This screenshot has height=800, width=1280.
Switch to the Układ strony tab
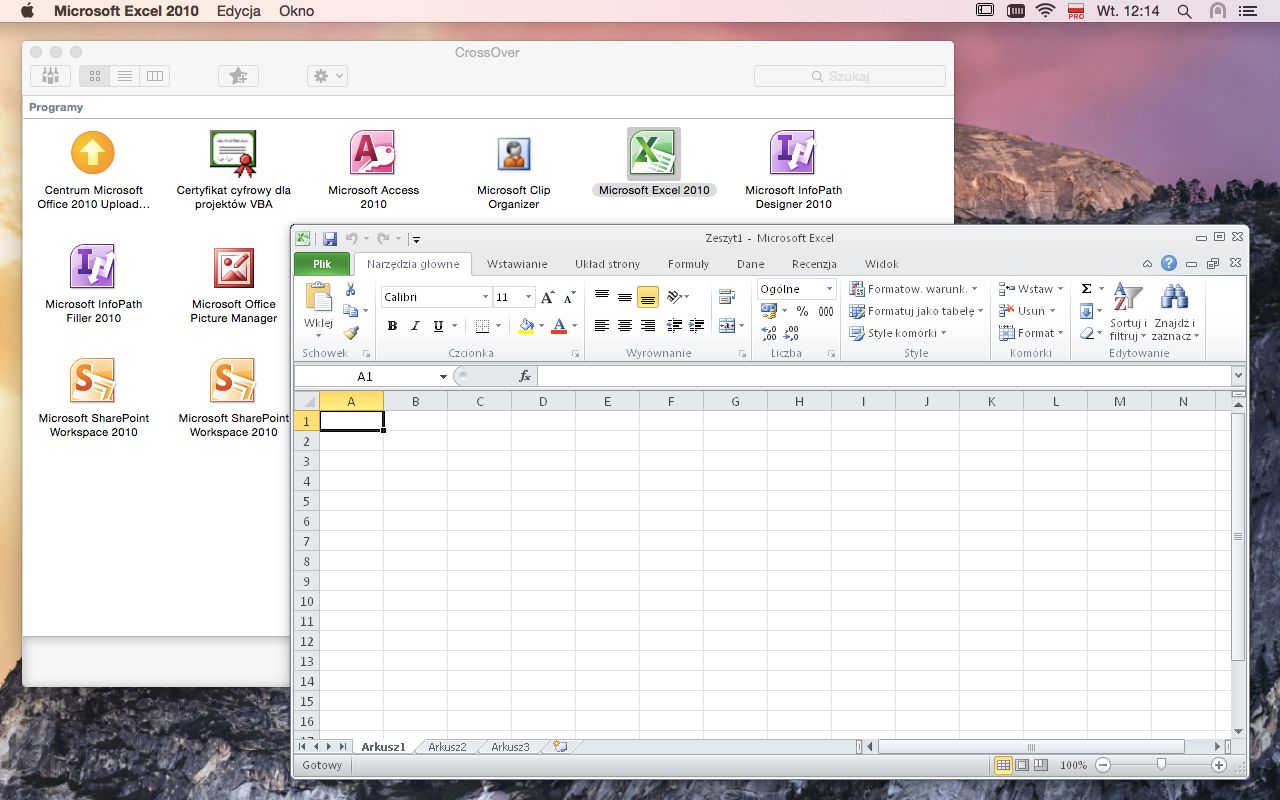pyautogui.click(x=607, y=264)
